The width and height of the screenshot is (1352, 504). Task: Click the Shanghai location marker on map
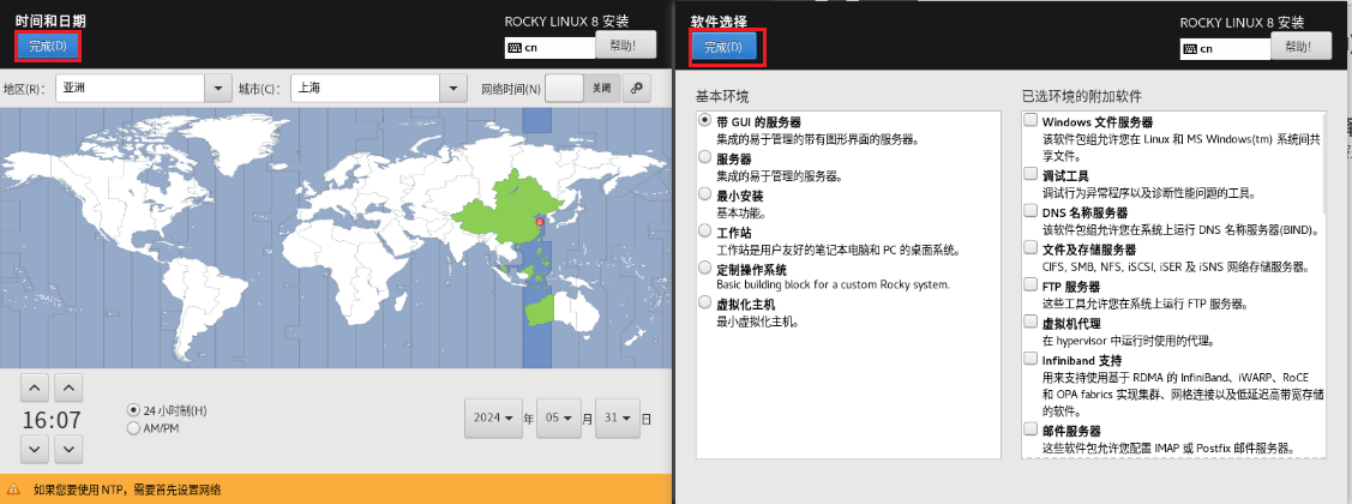(539, 221)
